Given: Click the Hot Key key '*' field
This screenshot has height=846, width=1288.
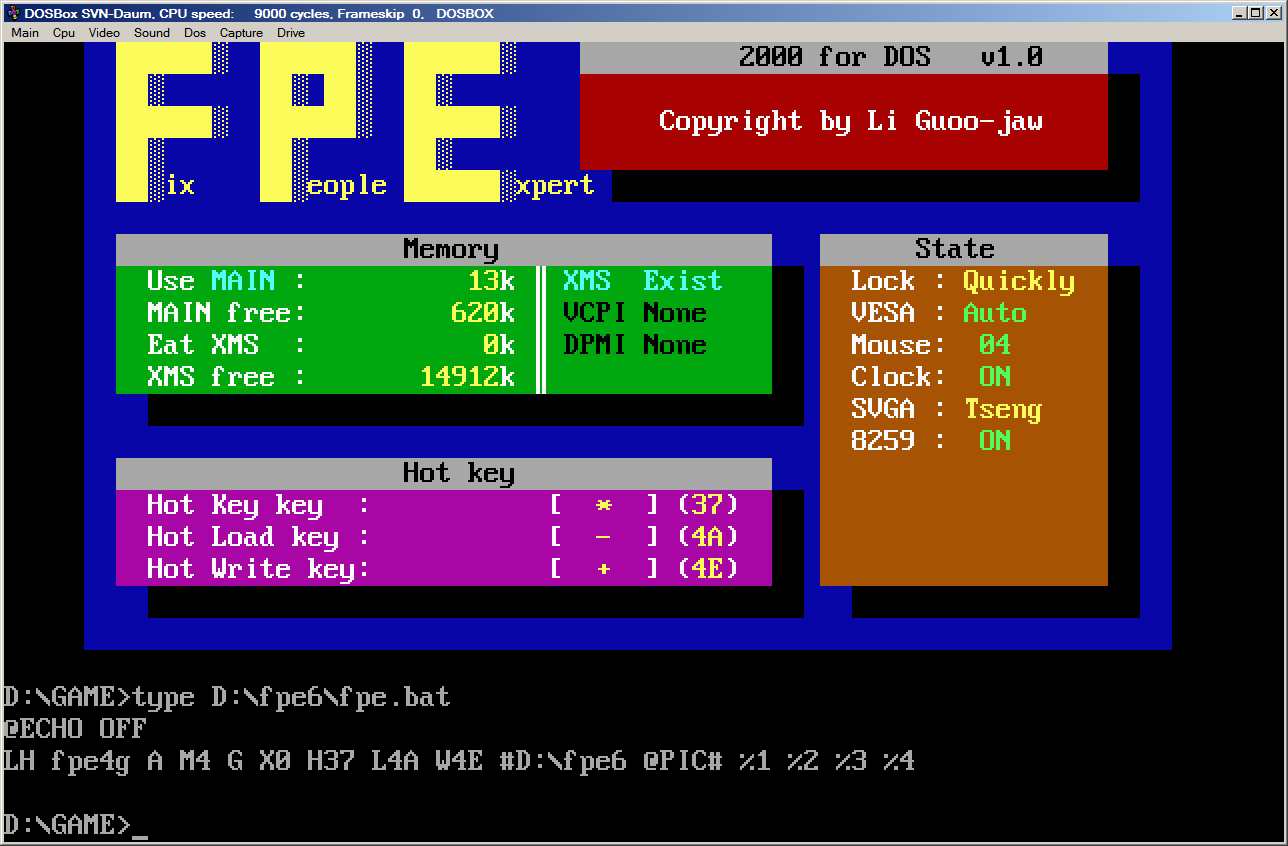Looking at the screenshot, I should click(604, 505).
